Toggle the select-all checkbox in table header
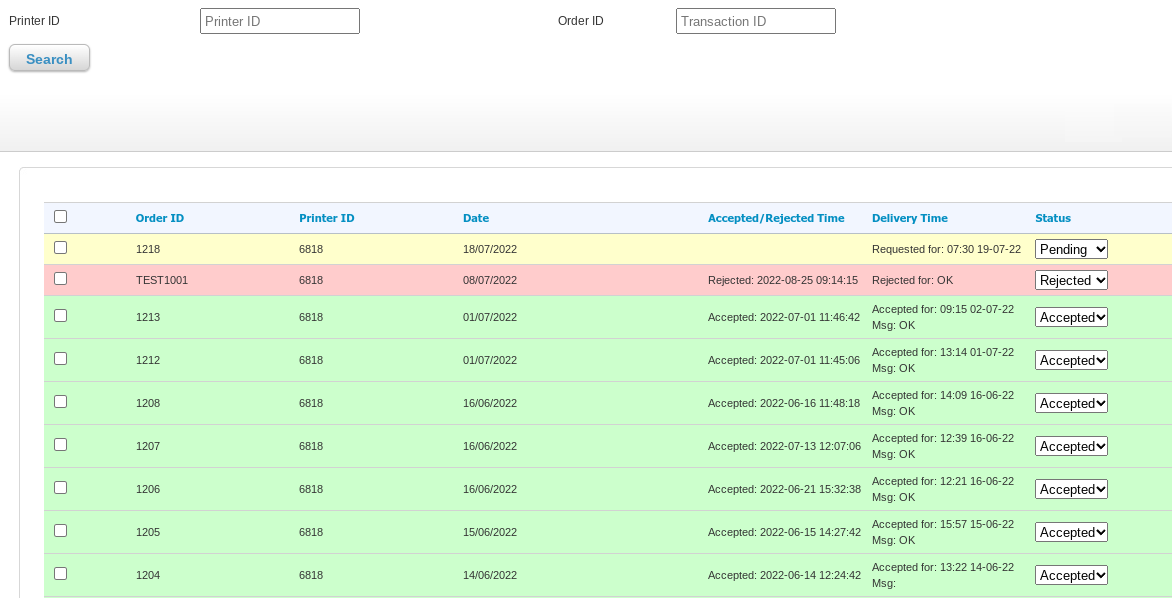This screenshot has height=598, width=1172. point(61,217)
